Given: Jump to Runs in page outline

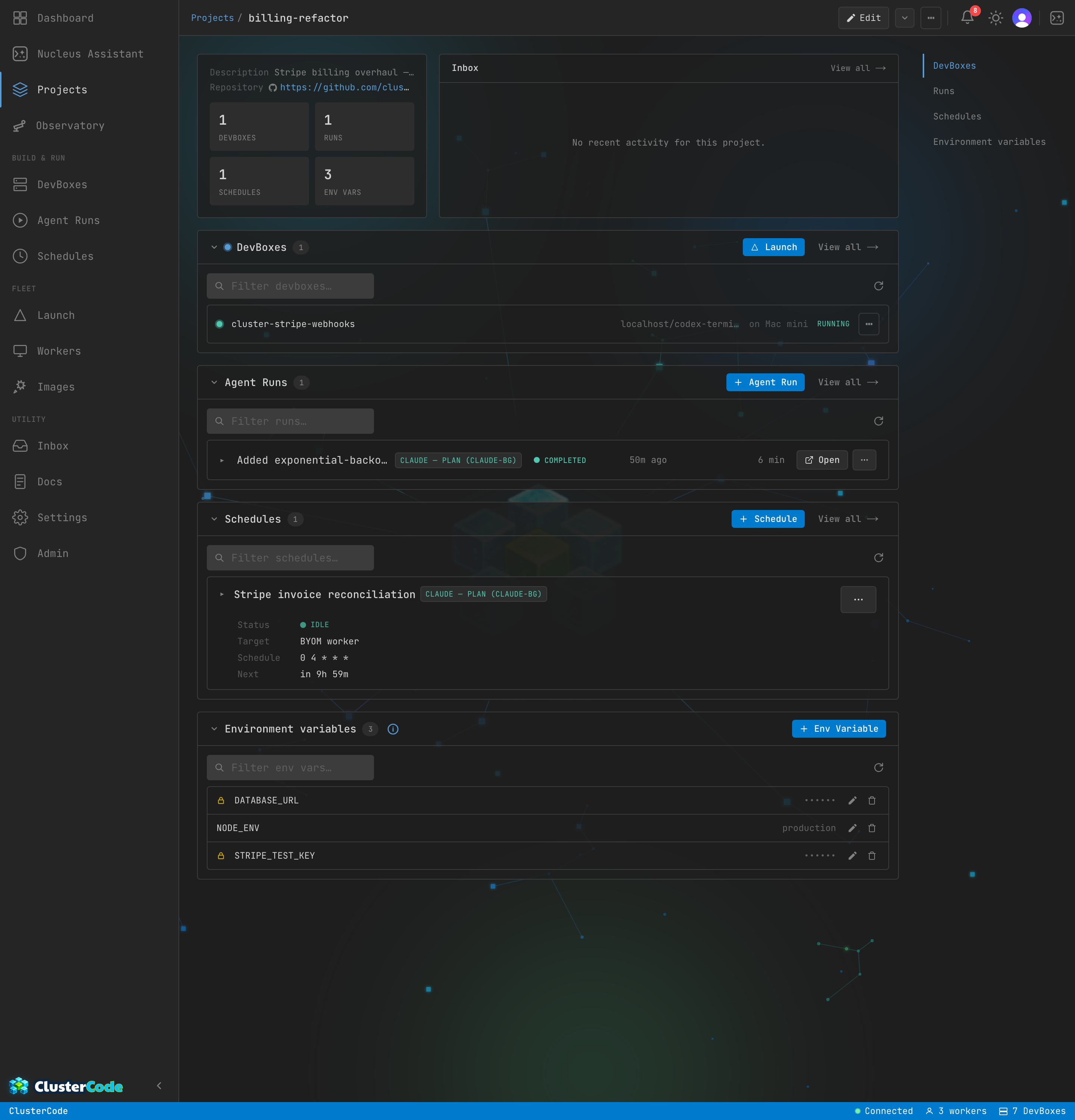Looking at the screenshot, I should tap(944, 91).
